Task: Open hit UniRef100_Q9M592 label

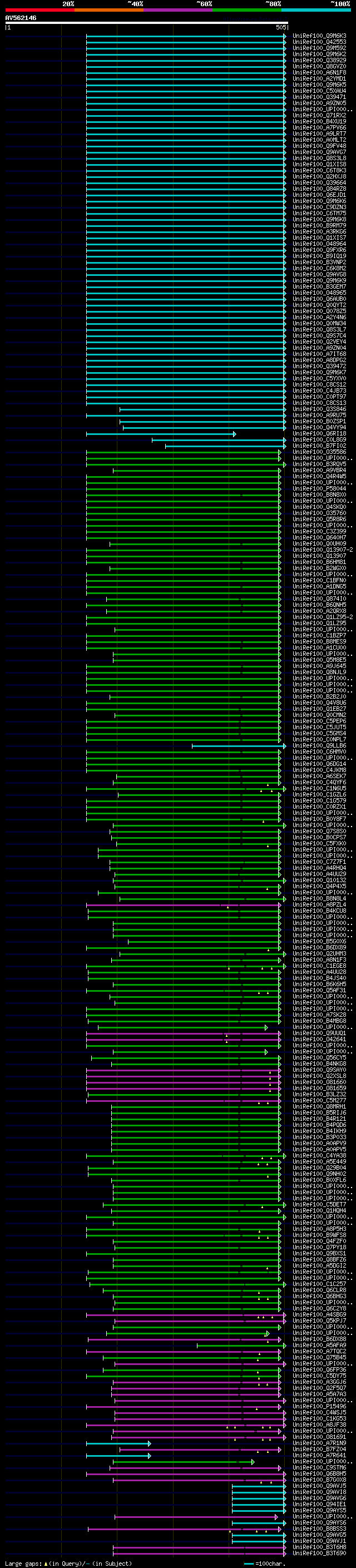Action: coord(319,48)
